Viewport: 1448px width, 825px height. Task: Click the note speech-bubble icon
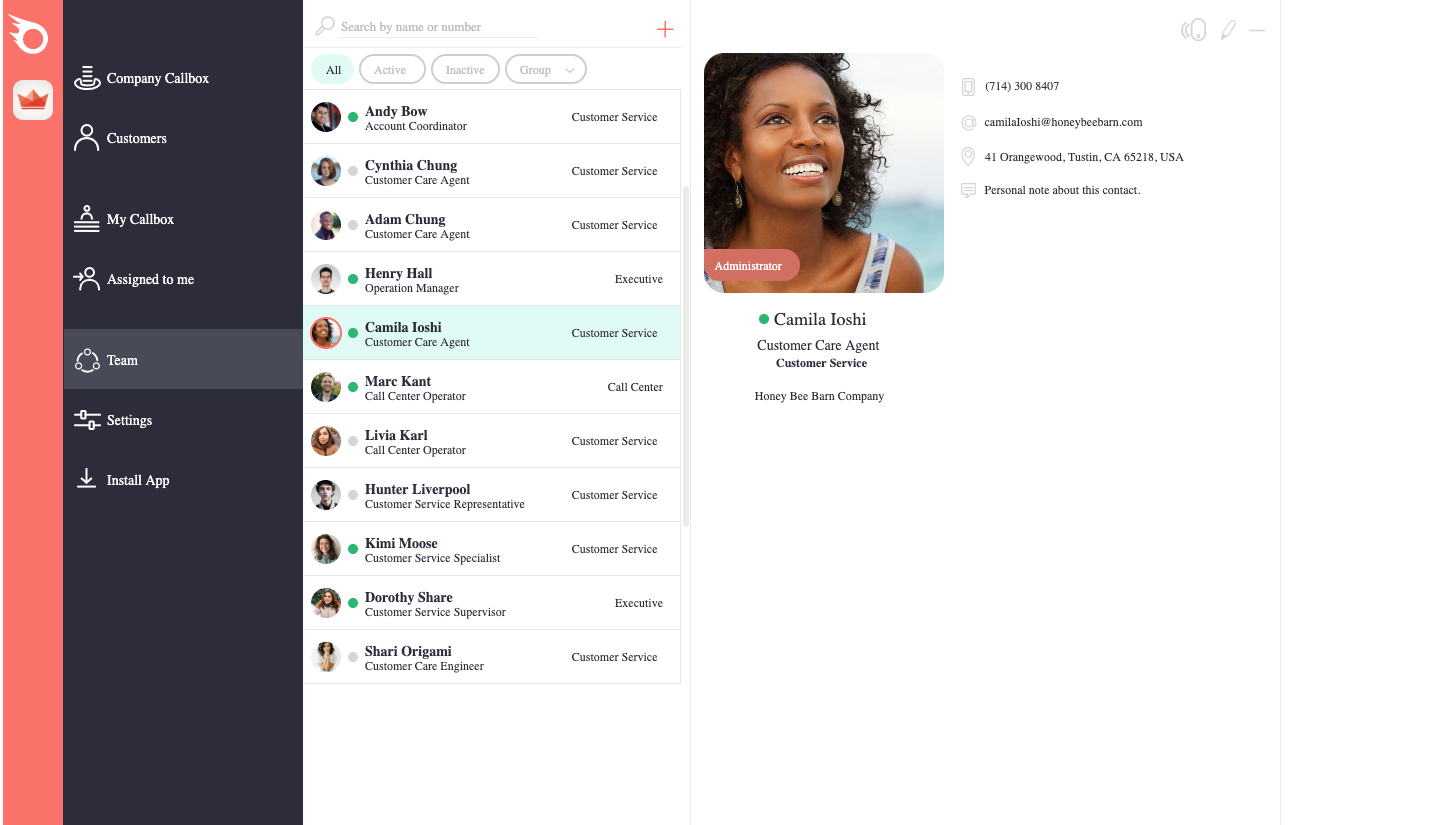pyautogui.click(x=968, y=190)
